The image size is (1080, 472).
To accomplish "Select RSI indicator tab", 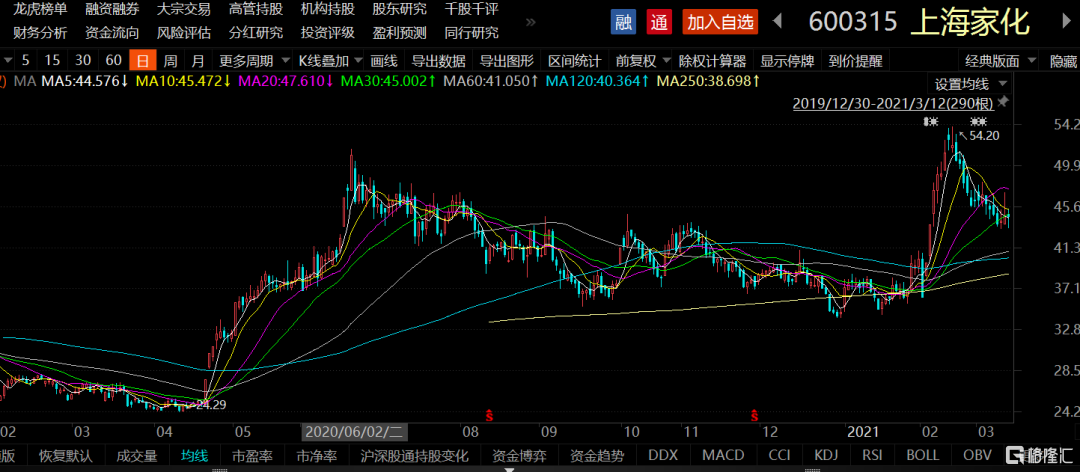I will (x=872, y=455).
